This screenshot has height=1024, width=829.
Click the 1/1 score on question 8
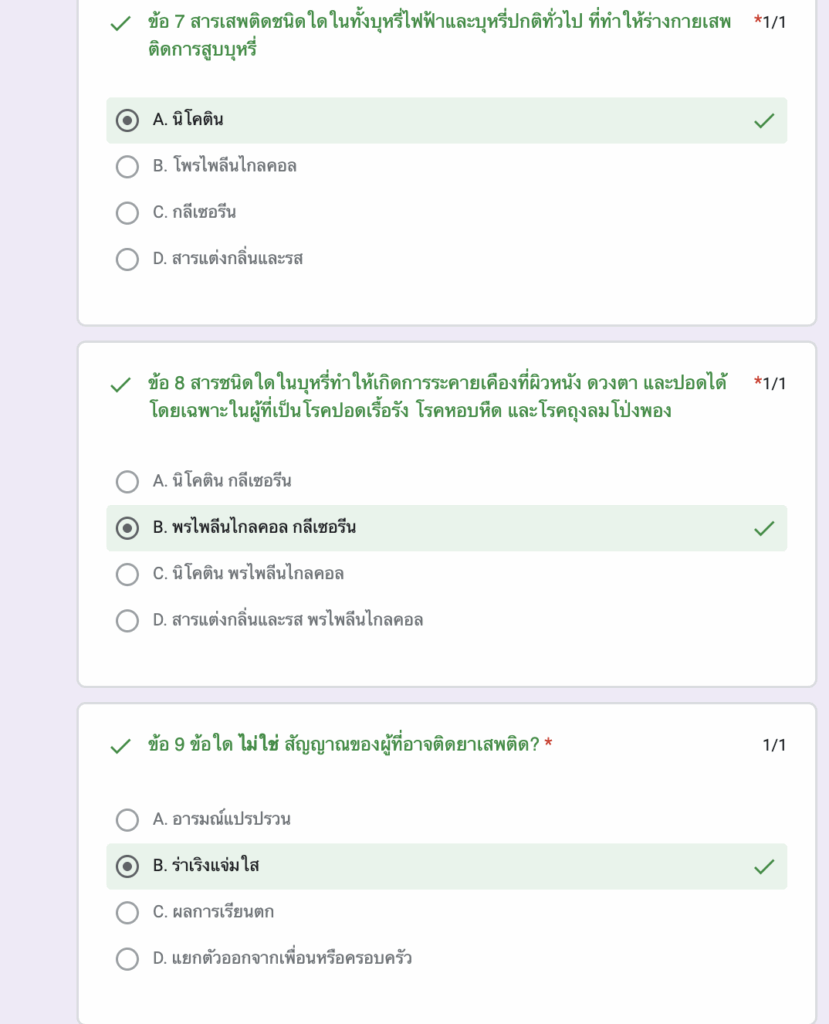click(x=774, y=383)
